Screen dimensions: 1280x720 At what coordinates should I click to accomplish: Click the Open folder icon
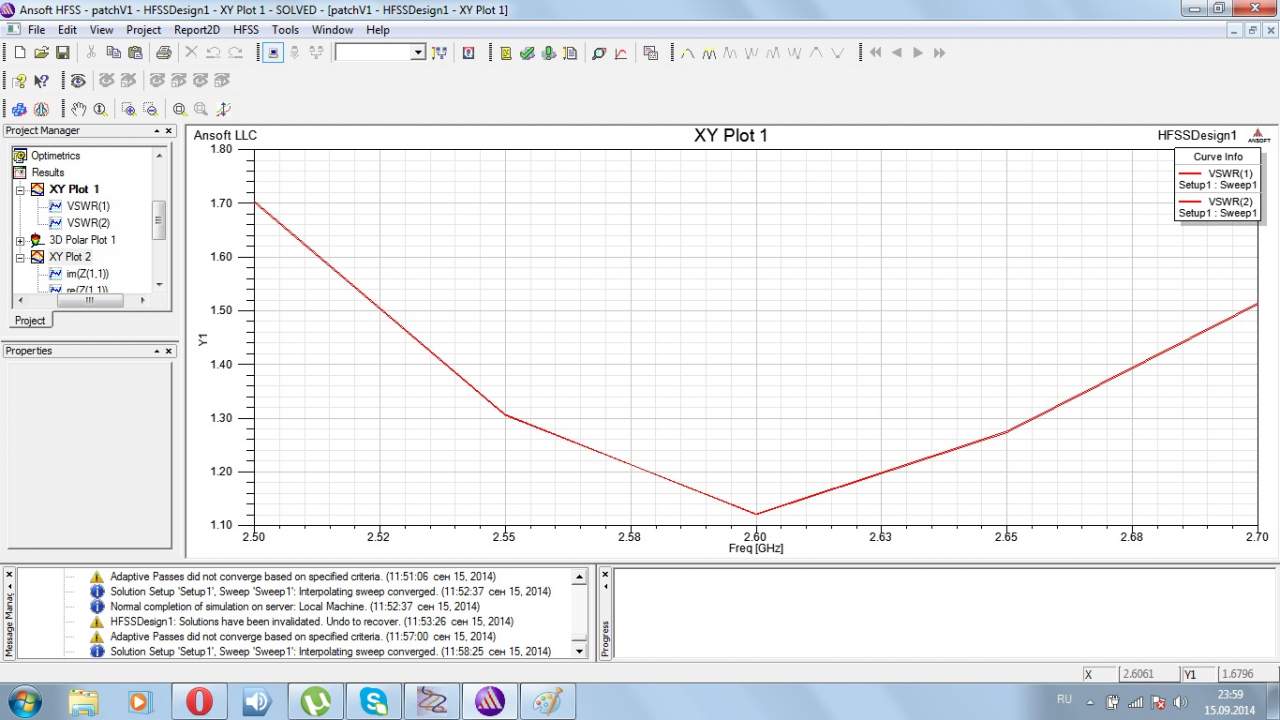point(41,53)
